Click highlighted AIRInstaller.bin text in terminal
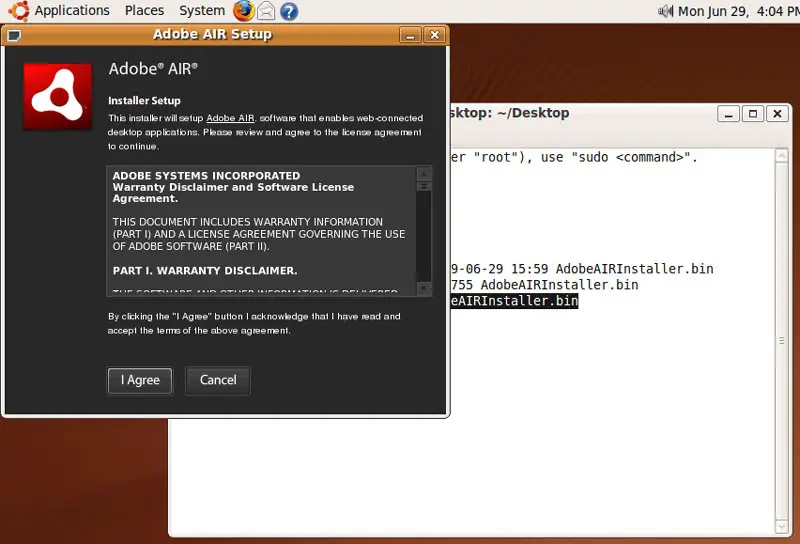The image size is (800, 544). tap(514, 301)
